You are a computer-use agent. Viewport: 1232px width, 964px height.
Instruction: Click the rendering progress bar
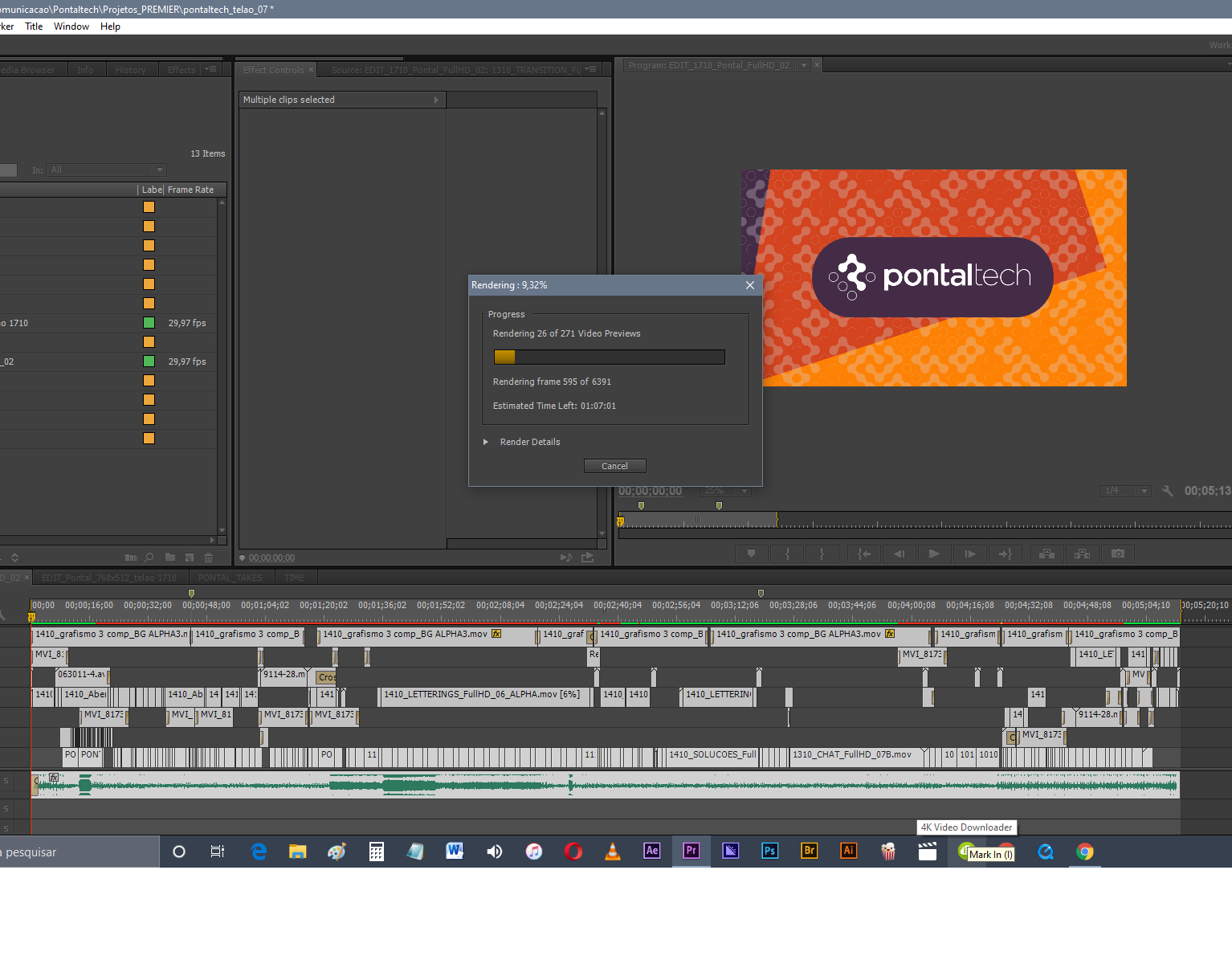coord(610,357)
